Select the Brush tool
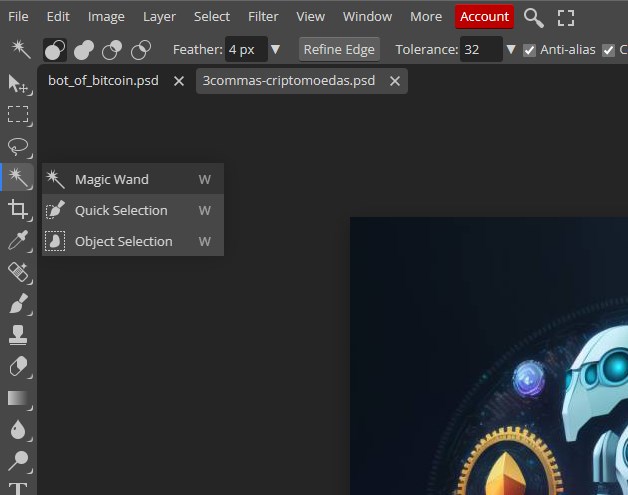The width and height of the screenshot is (628, 495). (x=18, y=303)
